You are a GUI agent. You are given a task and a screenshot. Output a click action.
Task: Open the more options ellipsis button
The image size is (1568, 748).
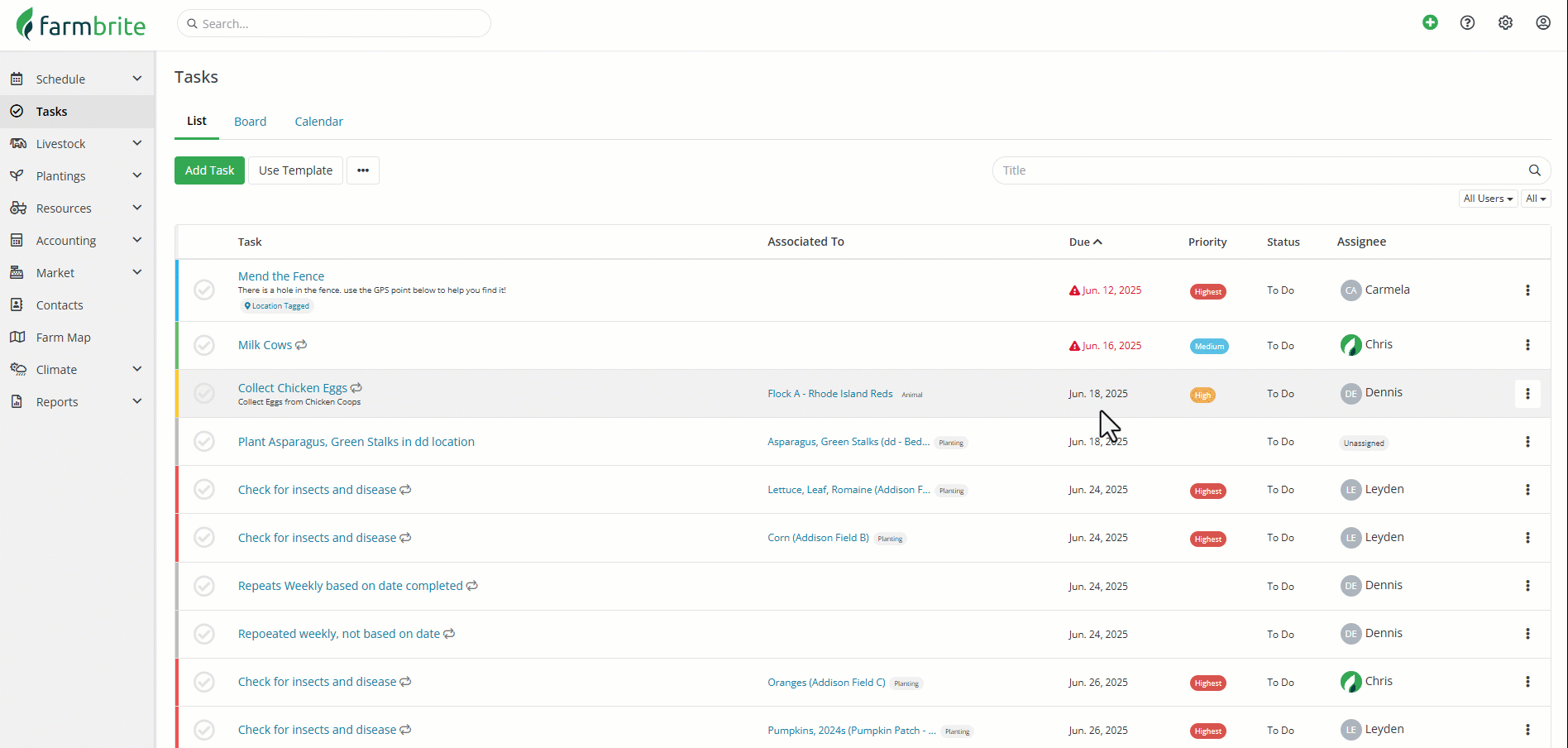click(363, 170)
